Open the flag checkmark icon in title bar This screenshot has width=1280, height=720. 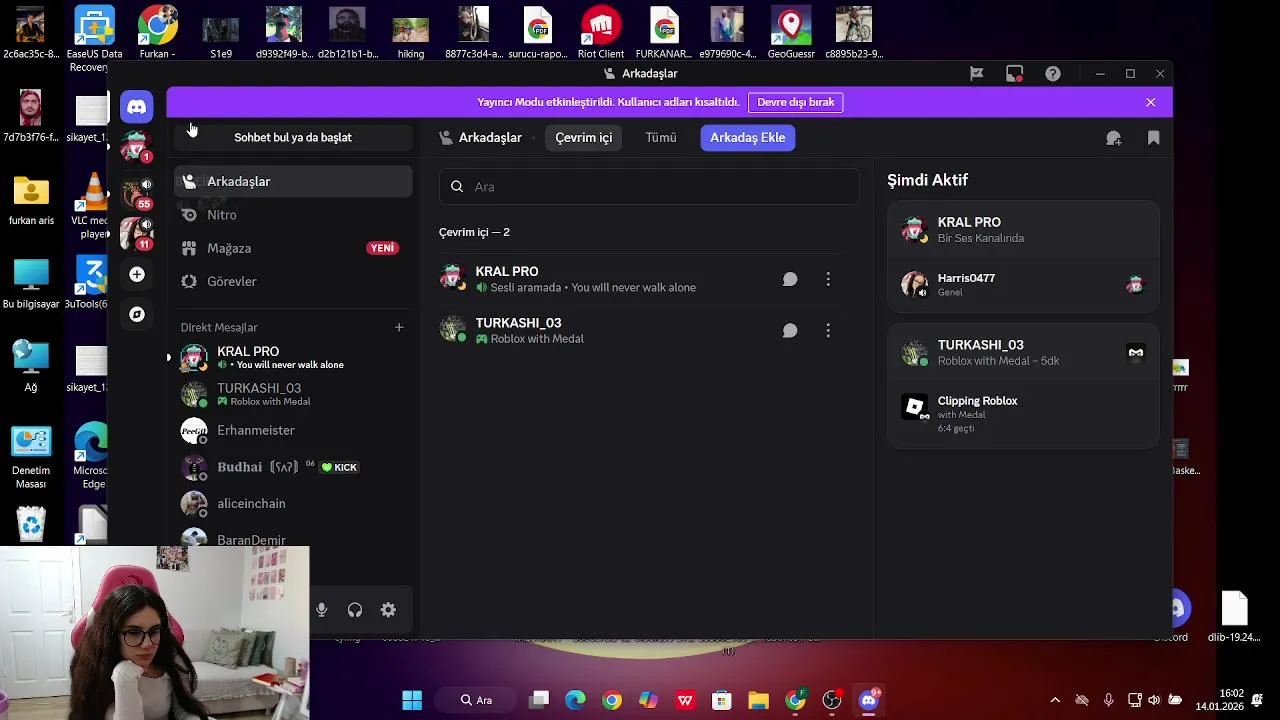[x=977, y=73]
